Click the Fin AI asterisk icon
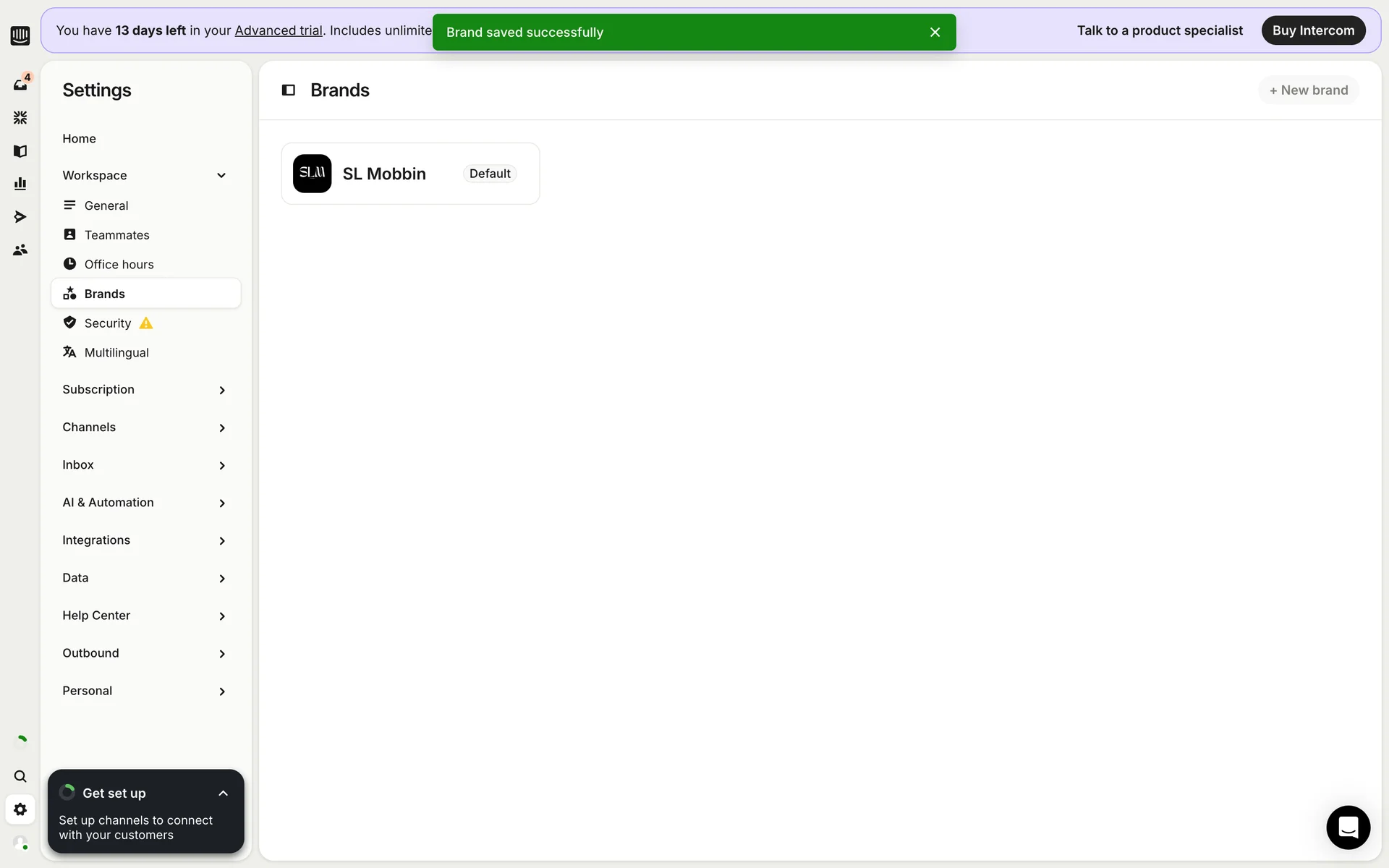1389x868 pixels. tap(20, 118)
